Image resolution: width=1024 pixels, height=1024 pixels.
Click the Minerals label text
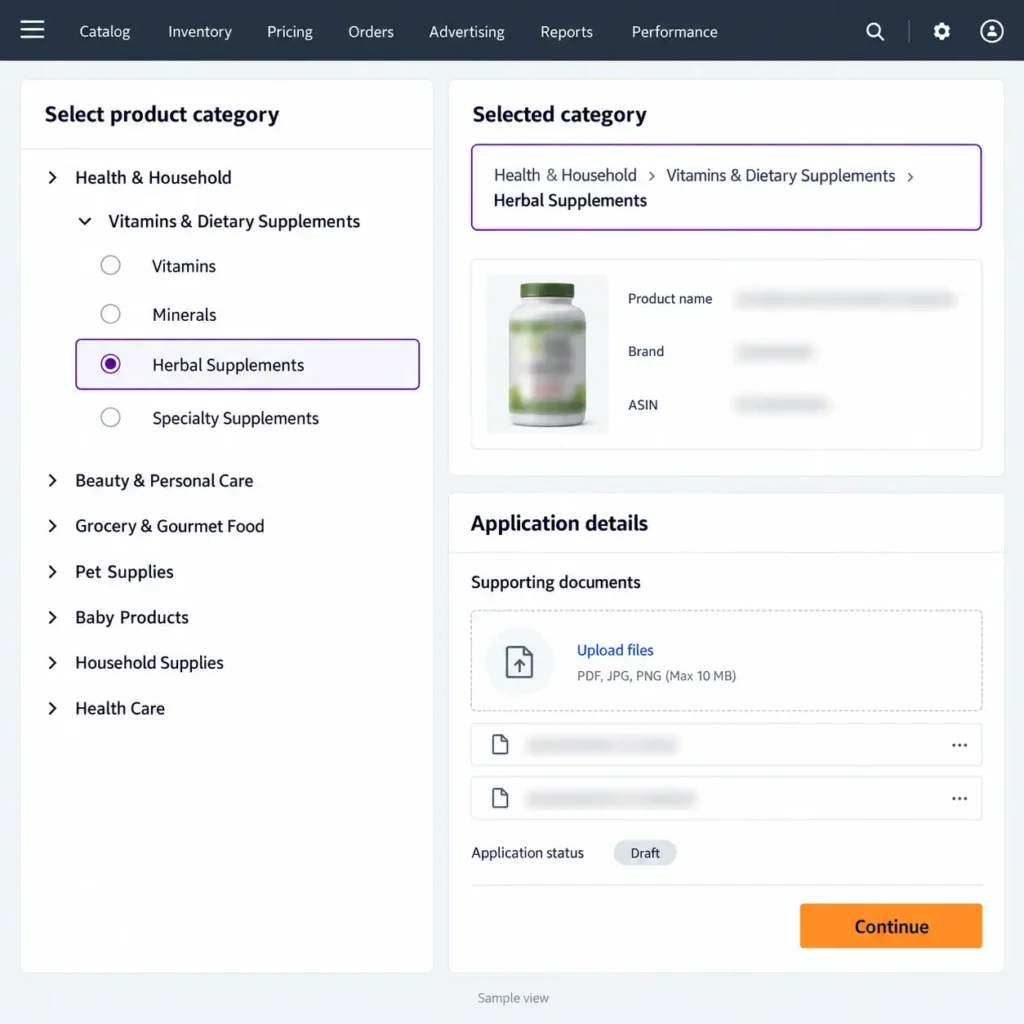[x=184, y=315]
